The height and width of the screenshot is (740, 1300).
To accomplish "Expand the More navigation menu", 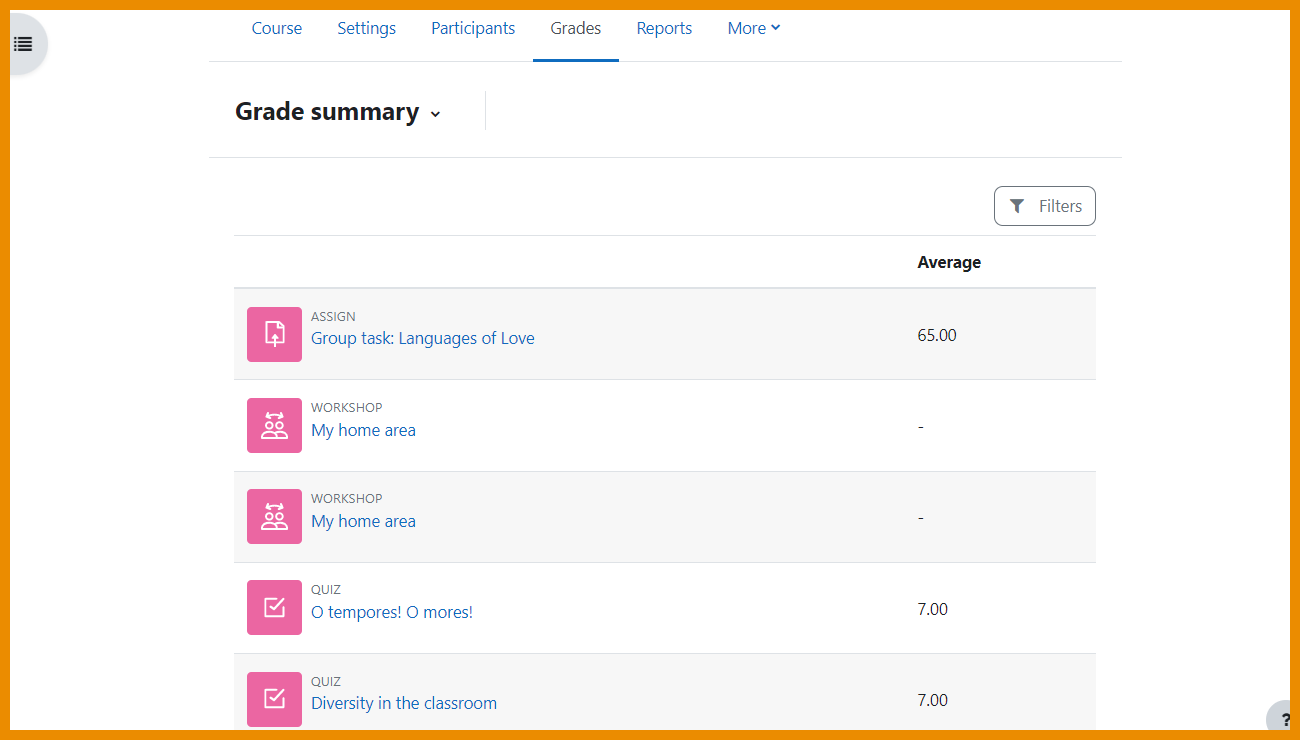I will tap(753, 28).
